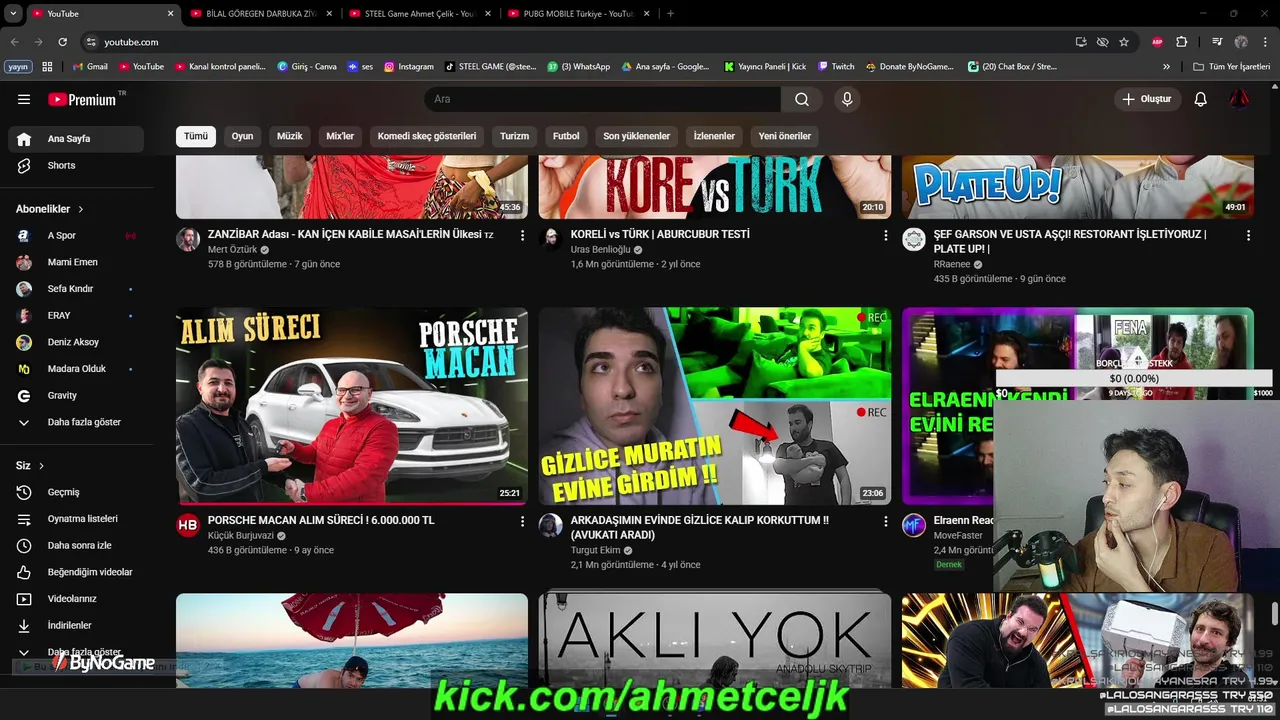Open Gizlice Muratın Evine Girdim thumbnail
Viewport: 1280px width, 720px height.
point(715,406)
